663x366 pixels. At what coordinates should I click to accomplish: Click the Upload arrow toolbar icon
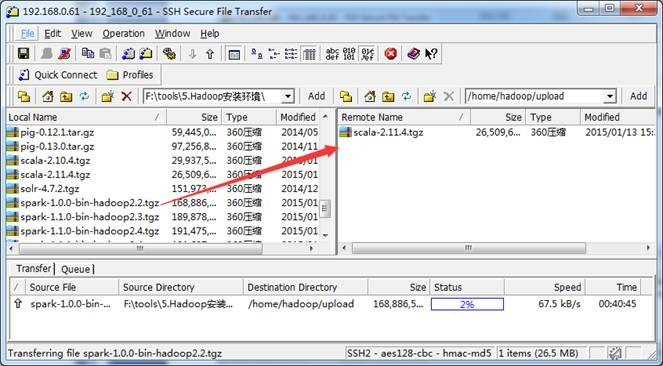pos(210,54)
